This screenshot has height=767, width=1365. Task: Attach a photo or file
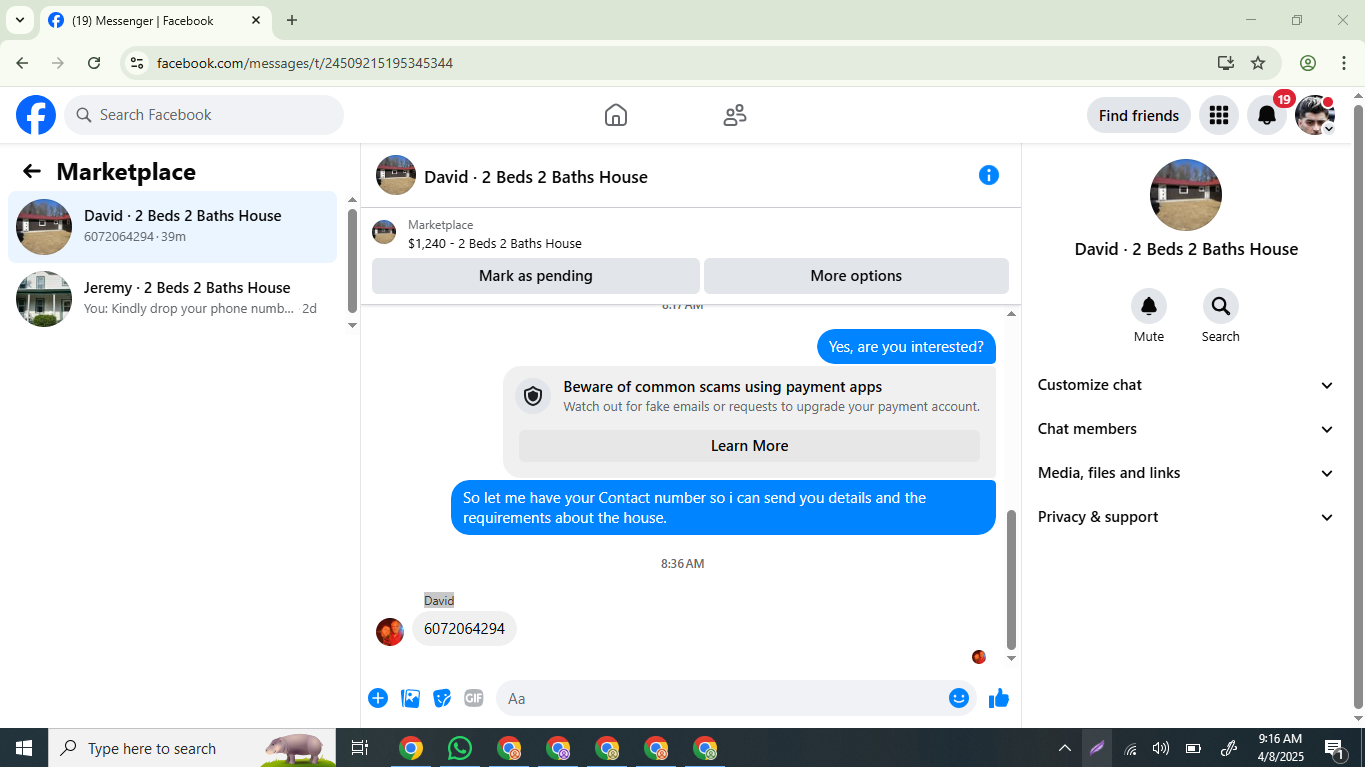[410, 698]
